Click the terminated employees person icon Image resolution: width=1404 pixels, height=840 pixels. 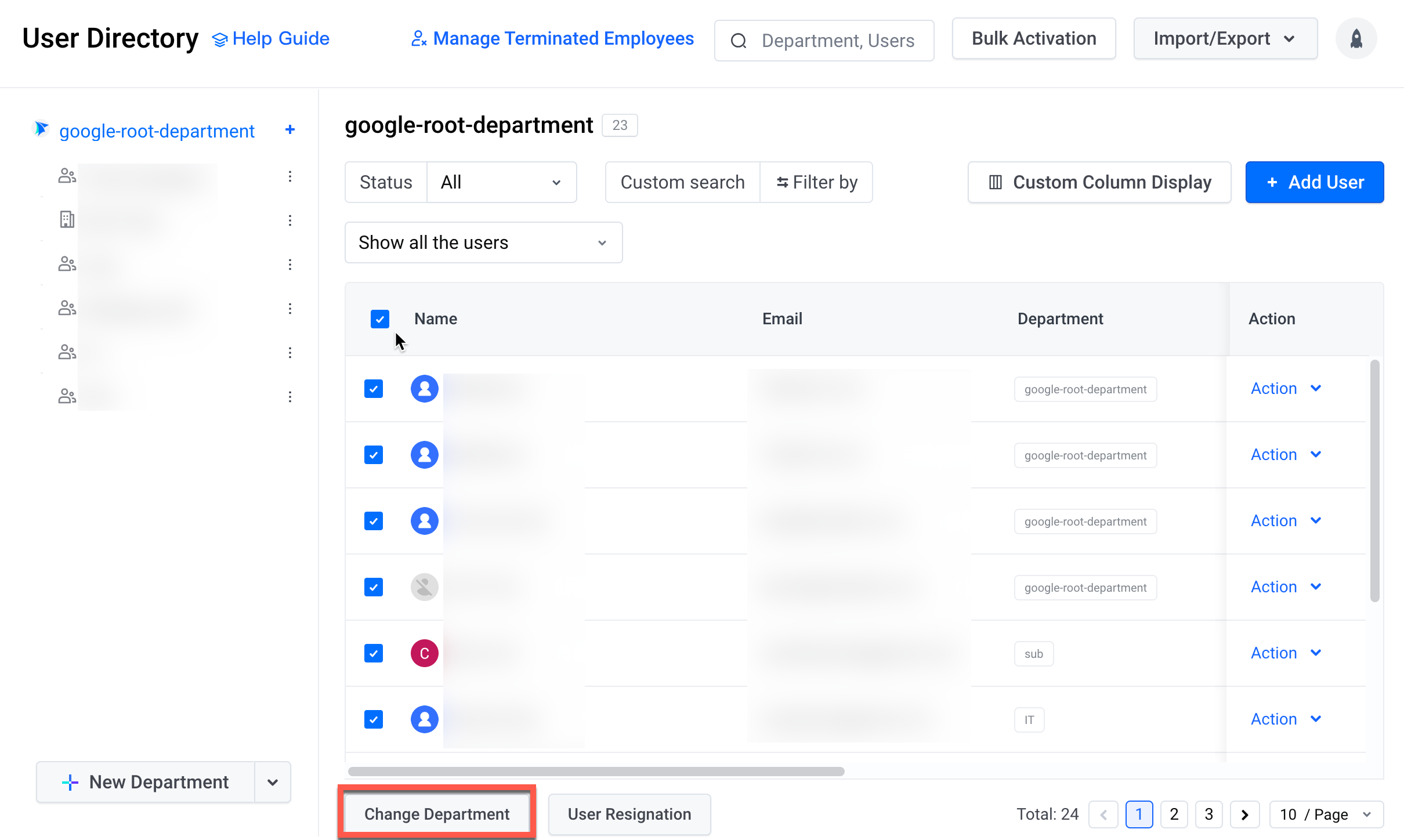point(419,39)
